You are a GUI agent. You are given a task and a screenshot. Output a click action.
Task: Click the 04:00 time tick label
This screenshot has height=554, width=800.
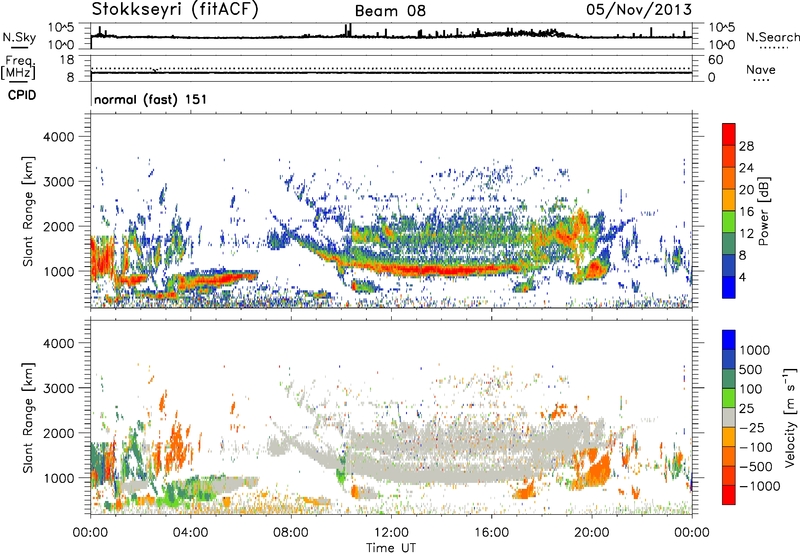[x=190, y=533]
